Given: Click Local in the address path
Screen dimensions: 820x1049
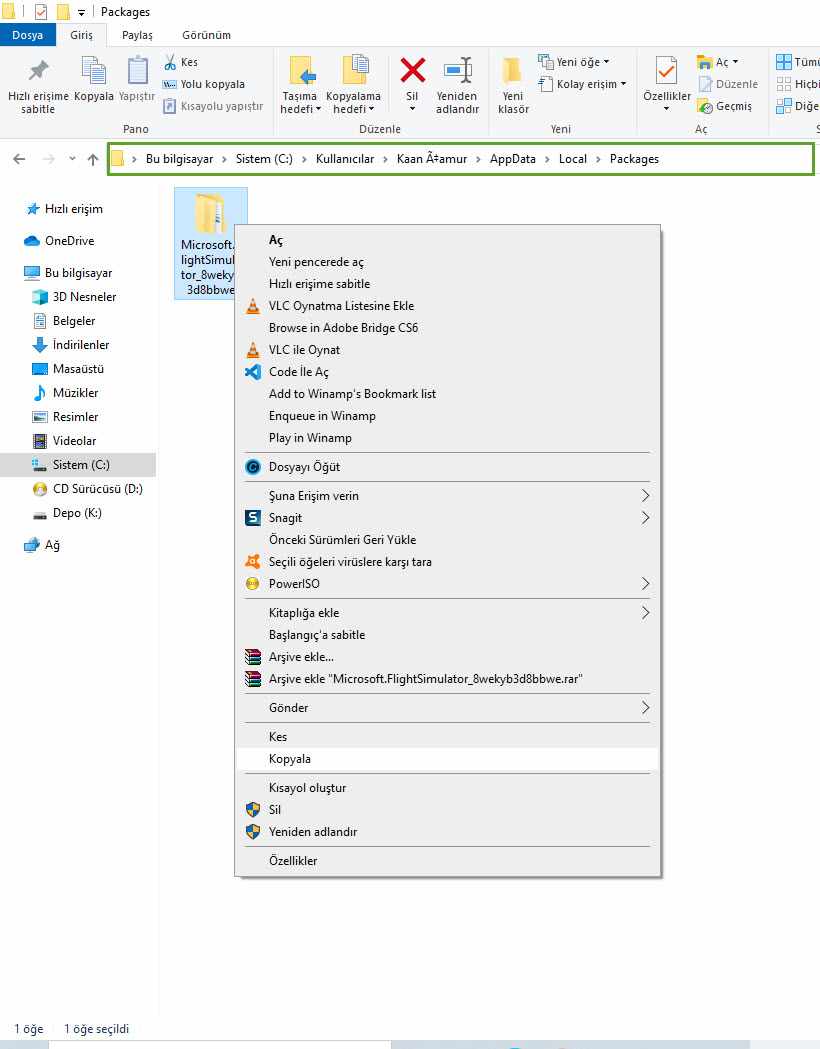Looking at the screenshot, I should (573, 159).
